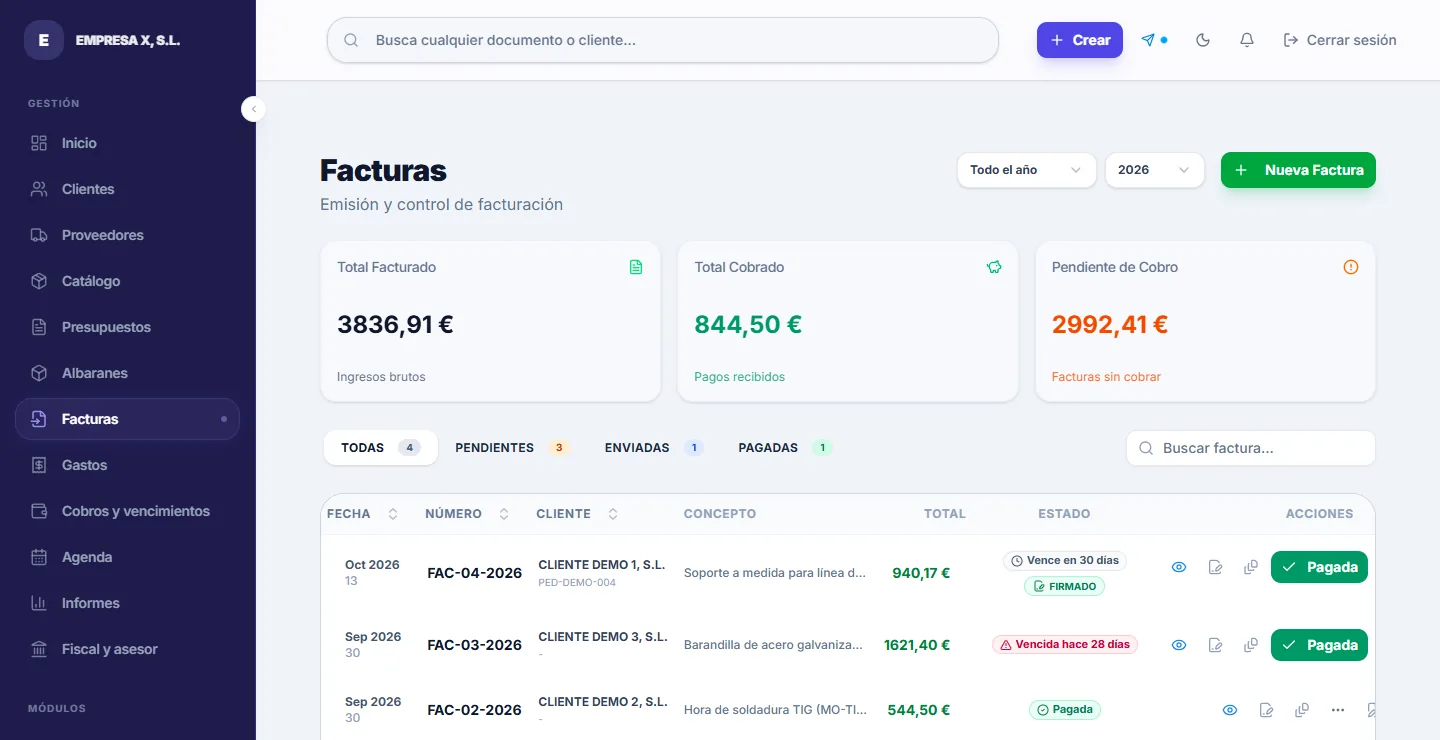Screen dimensions: 1440x740
Task: Switch to the PAGADAS tab
Action: [x=785, y=448]
